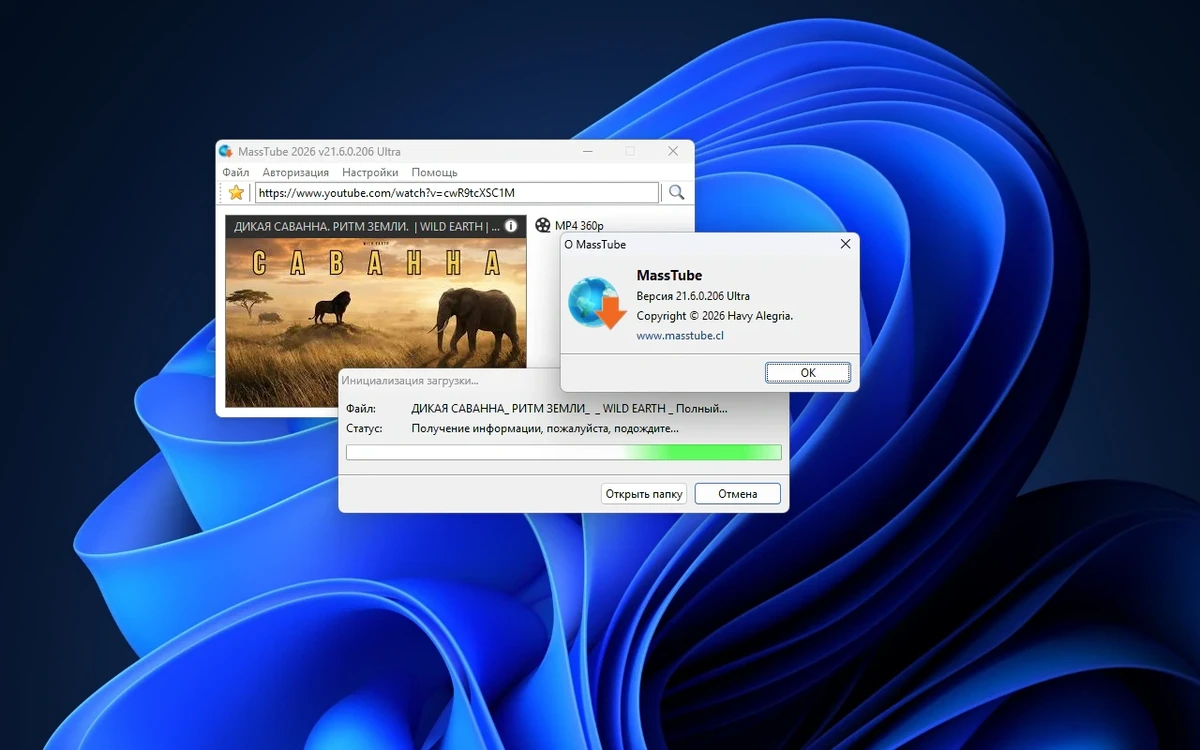
Task: Click the bold MassTube heading in About dialog
Action: pos(669,275)
